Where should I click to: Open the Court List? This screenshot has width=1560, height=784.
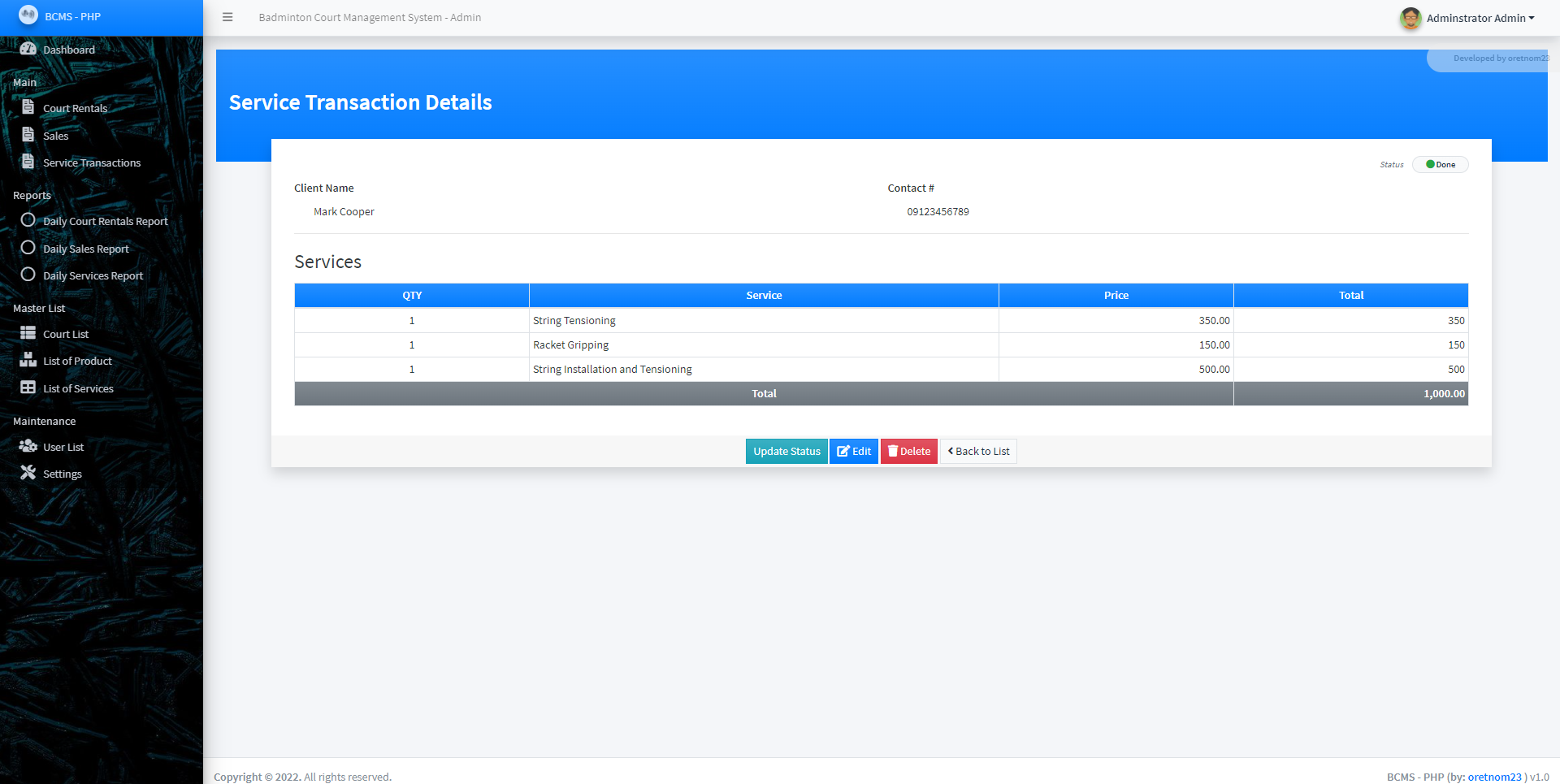coord(102,334)
